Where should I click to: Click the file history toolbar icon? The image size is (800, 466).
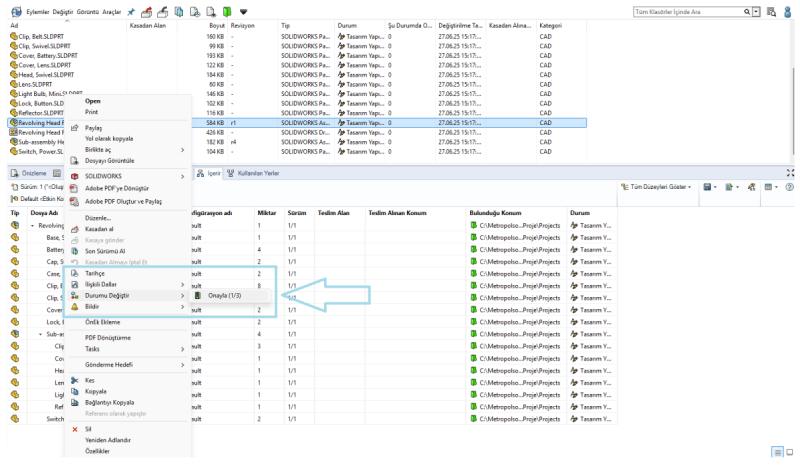195,11
